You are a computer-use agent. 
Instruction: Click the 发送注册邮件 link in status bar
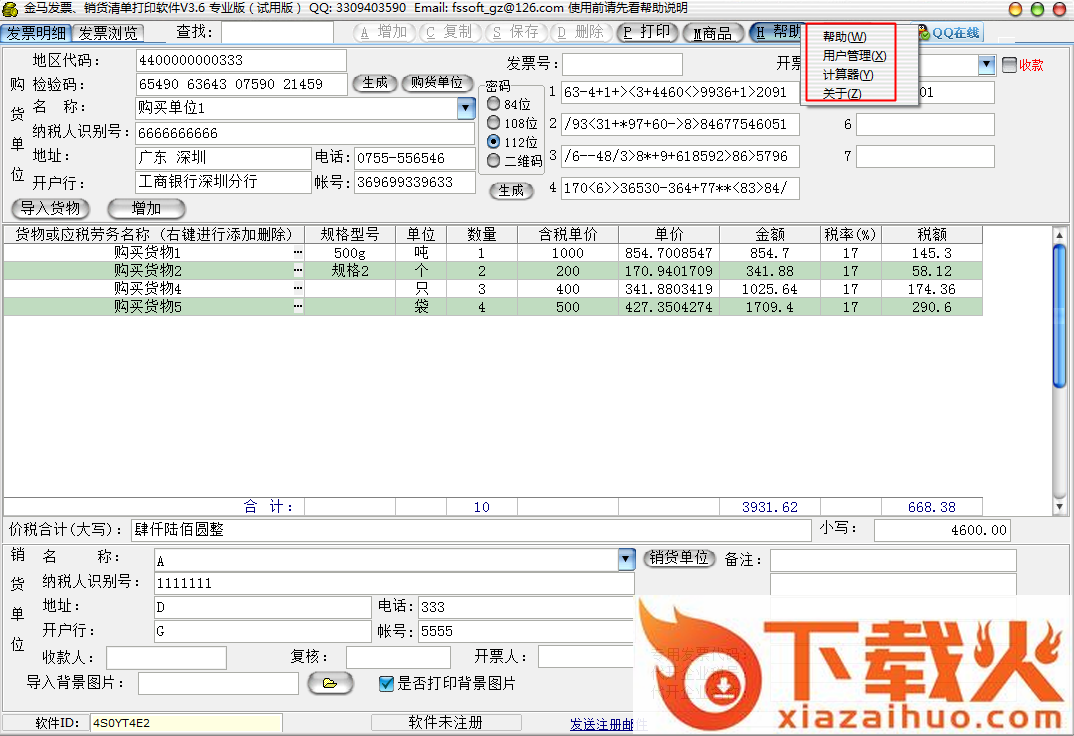[x=603, y=724]
